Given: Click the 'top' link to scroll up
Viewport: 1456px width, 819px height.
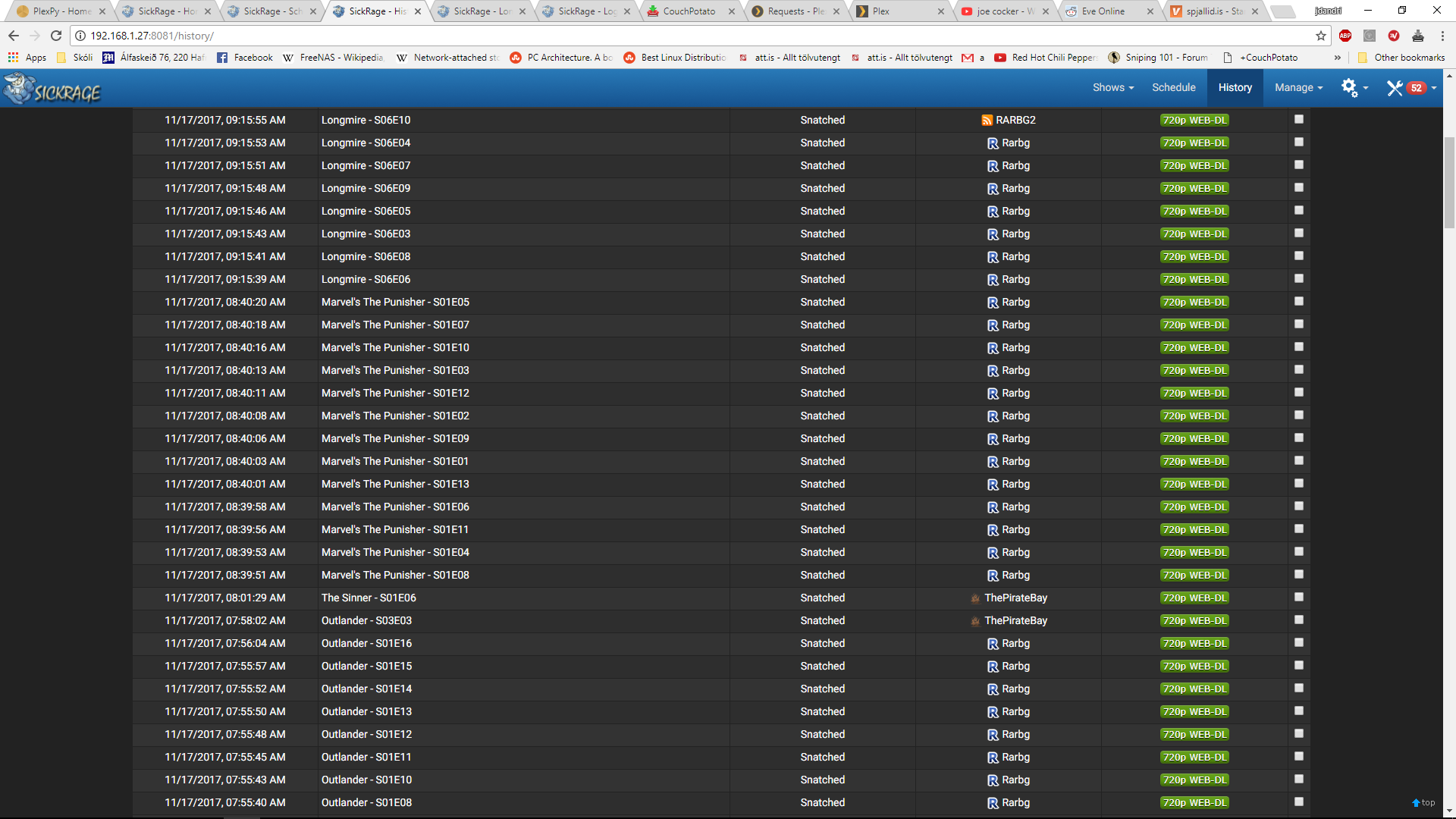Looking at the screenshot, I should pos(1423,802).
